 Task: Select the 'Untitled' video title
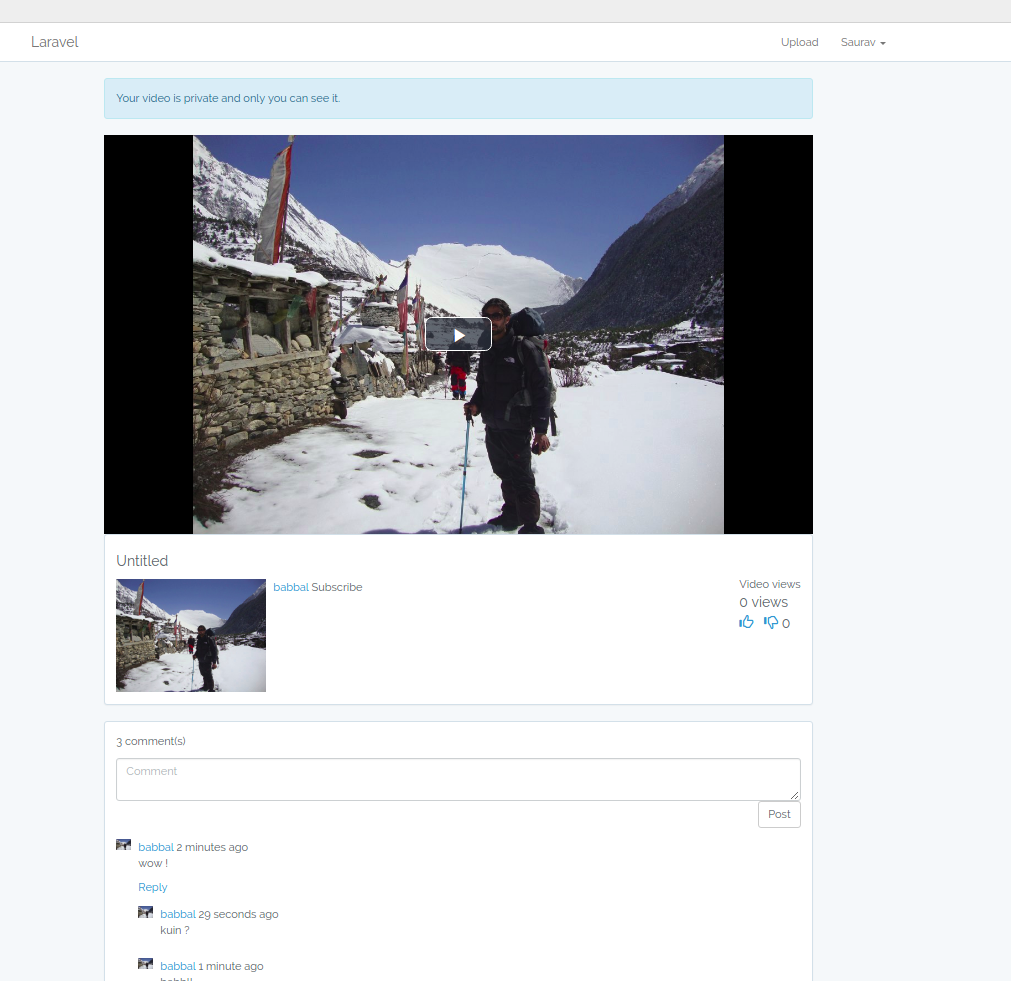pyautogui.click(x=142, y=560)
